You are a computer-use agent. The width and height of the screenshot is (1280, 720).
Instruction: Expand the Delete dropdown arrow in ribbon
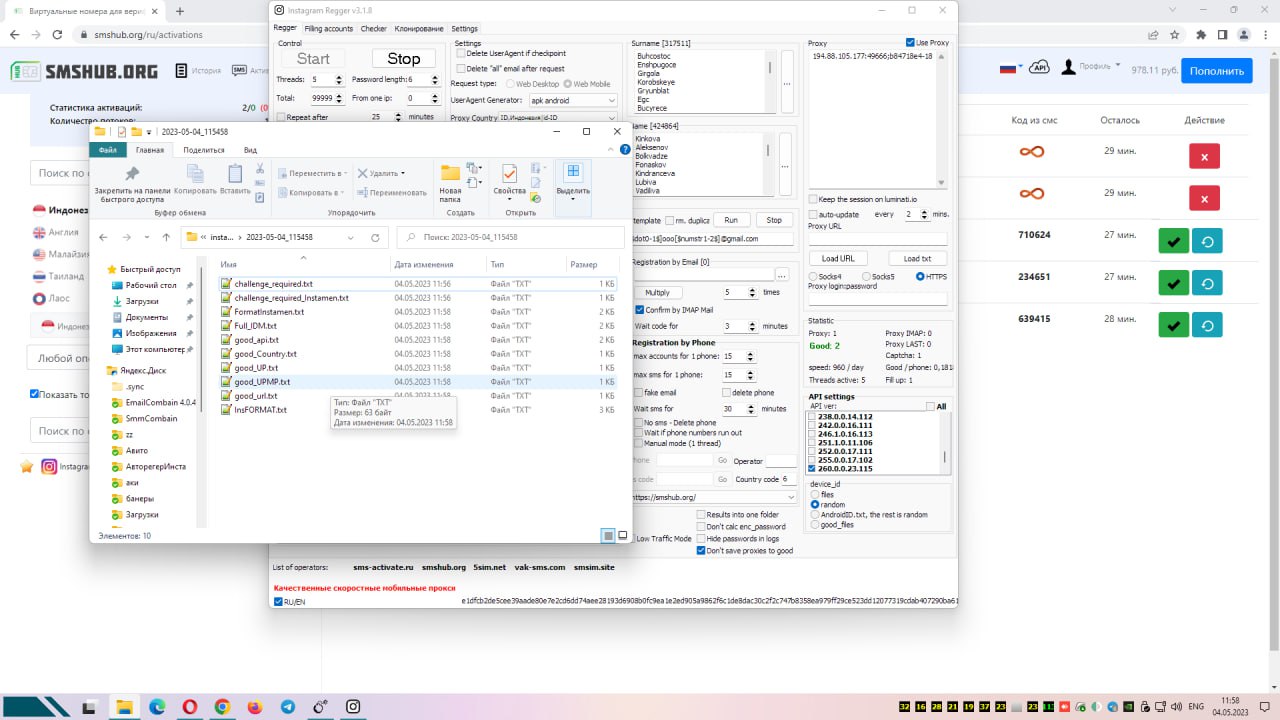click(403, 173)
